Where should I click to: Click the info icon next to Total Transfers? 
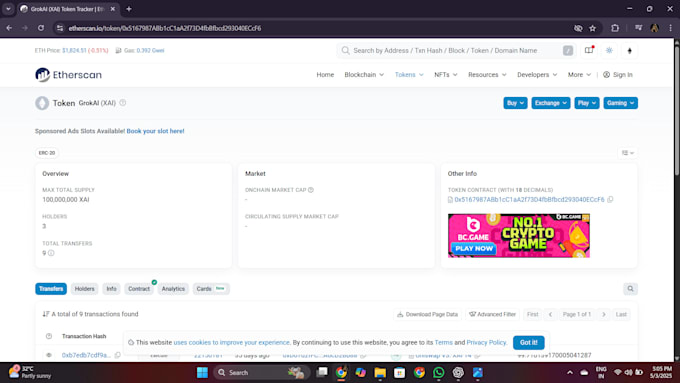[x=51, y=253]
